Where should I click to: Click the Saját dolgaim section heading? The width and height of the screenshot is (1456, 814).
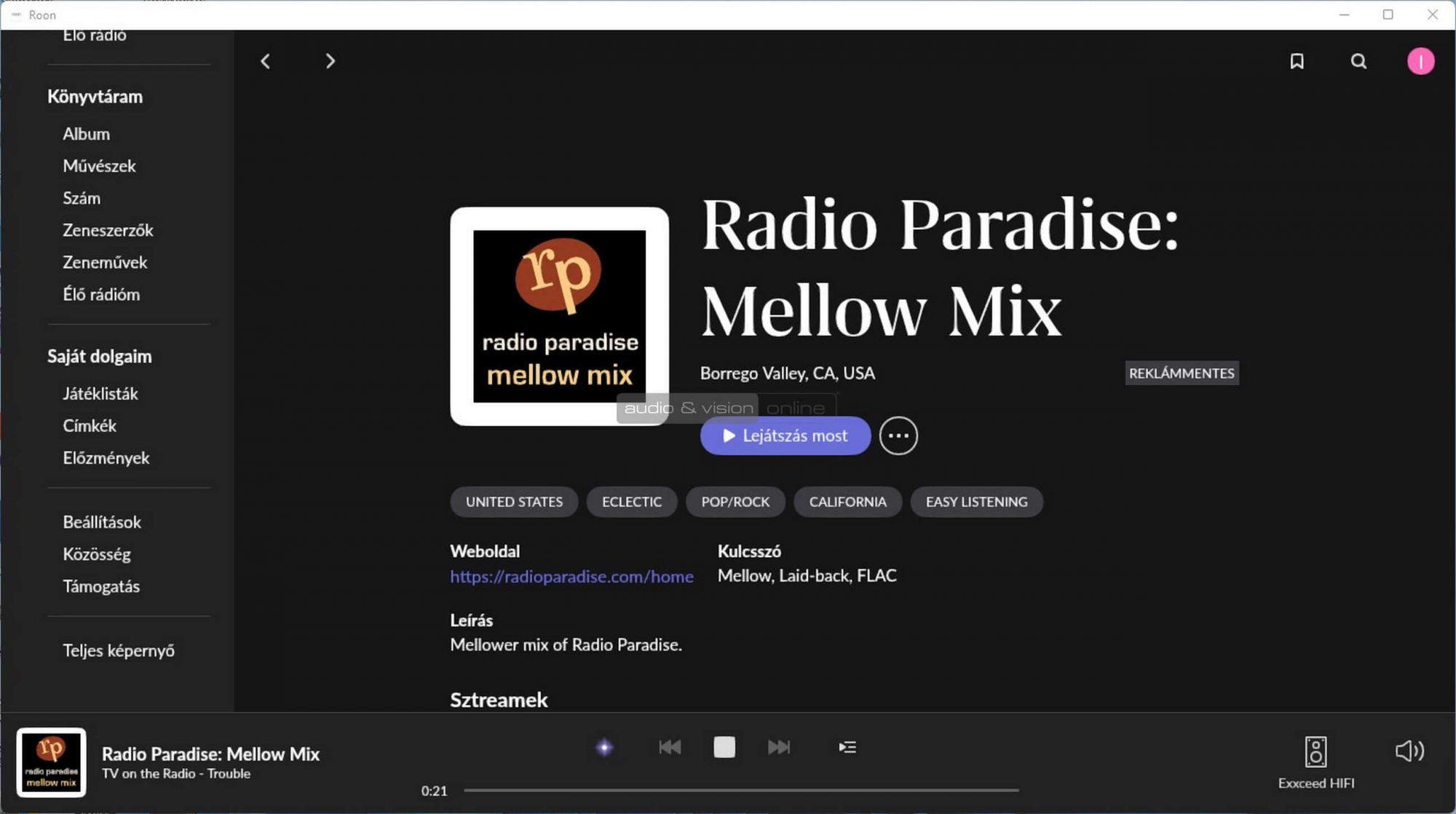click(x=100, y=356)
